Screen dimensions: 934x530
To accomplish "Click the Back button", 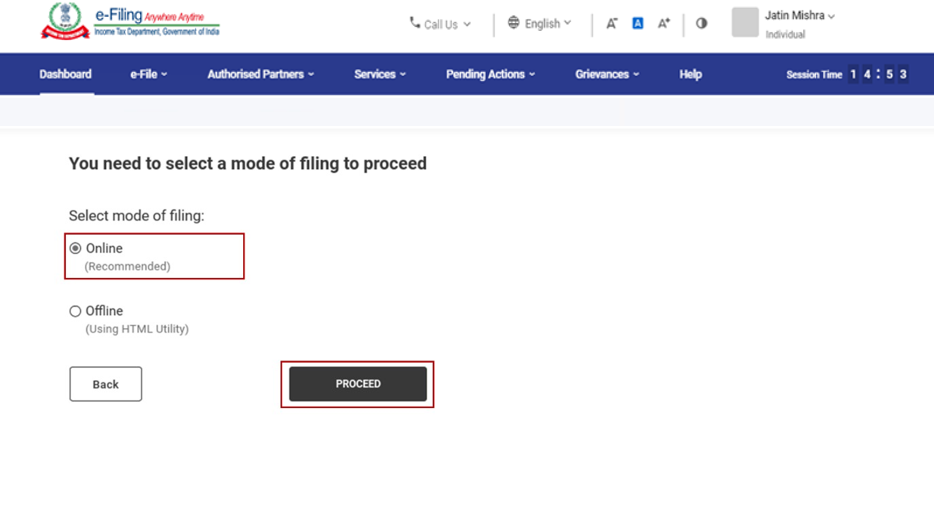I will [x=105, y=384].
